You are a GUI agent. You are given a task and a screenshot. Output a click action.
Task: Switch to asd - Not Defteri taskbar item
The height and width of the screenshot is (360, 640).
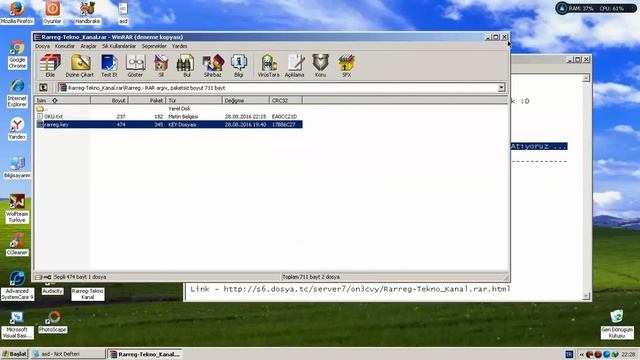68,354
